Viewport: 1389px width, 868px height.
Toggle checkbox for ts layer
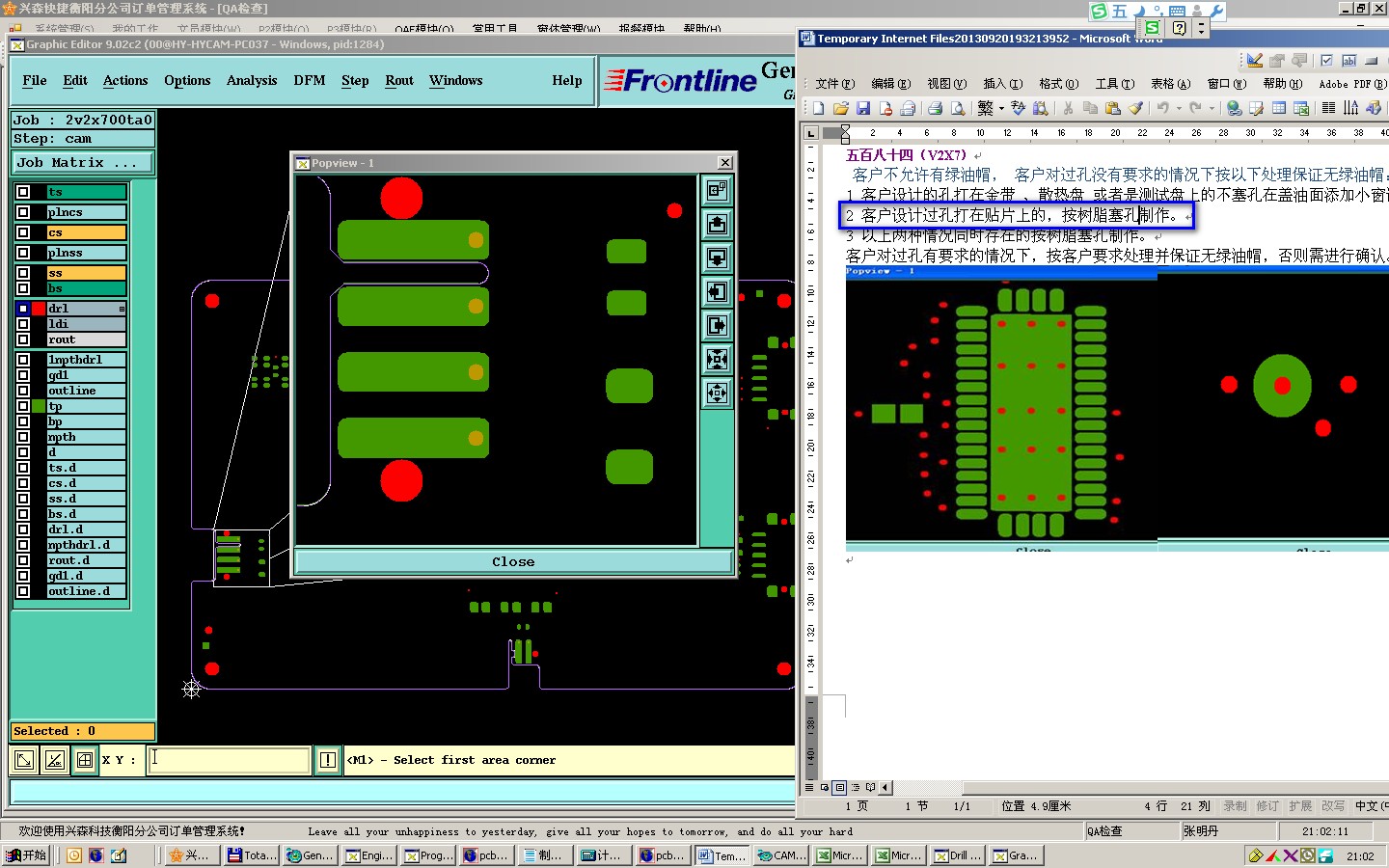(x=23, y=192)
